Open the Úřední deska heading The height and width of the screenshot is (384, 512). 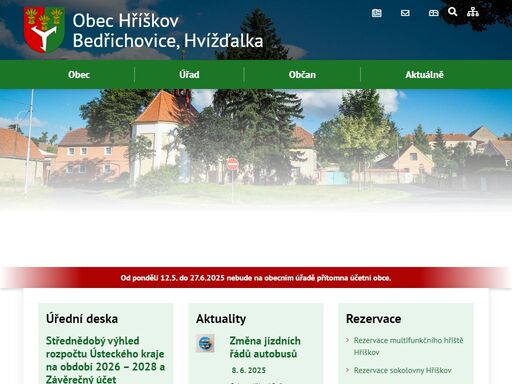[82, 319]
